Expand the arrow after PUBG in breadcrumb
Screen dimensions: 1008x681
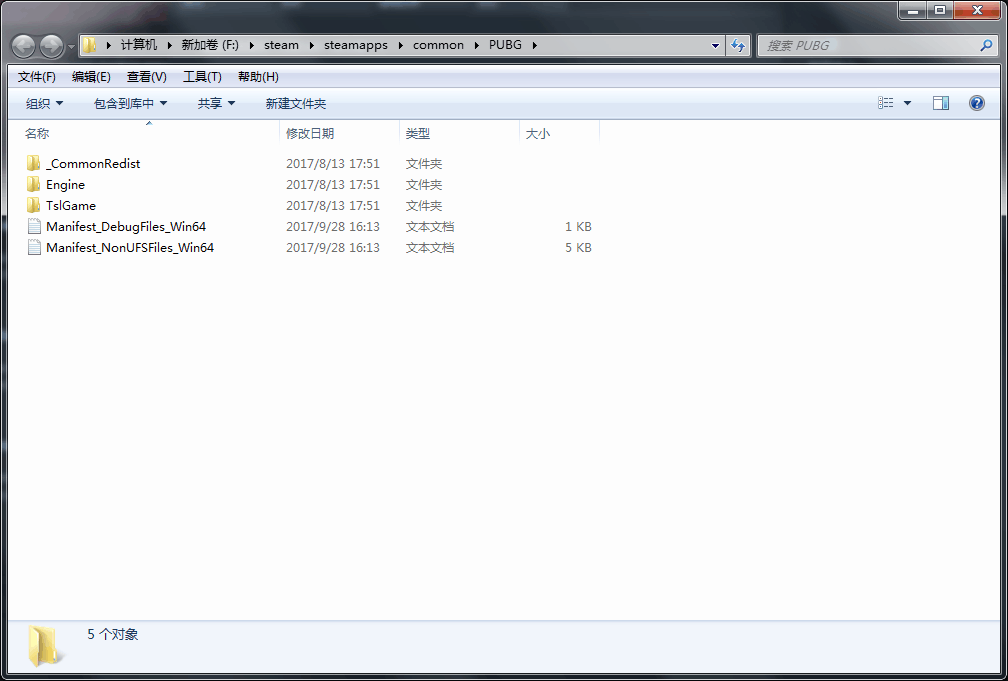pos(534,45)
